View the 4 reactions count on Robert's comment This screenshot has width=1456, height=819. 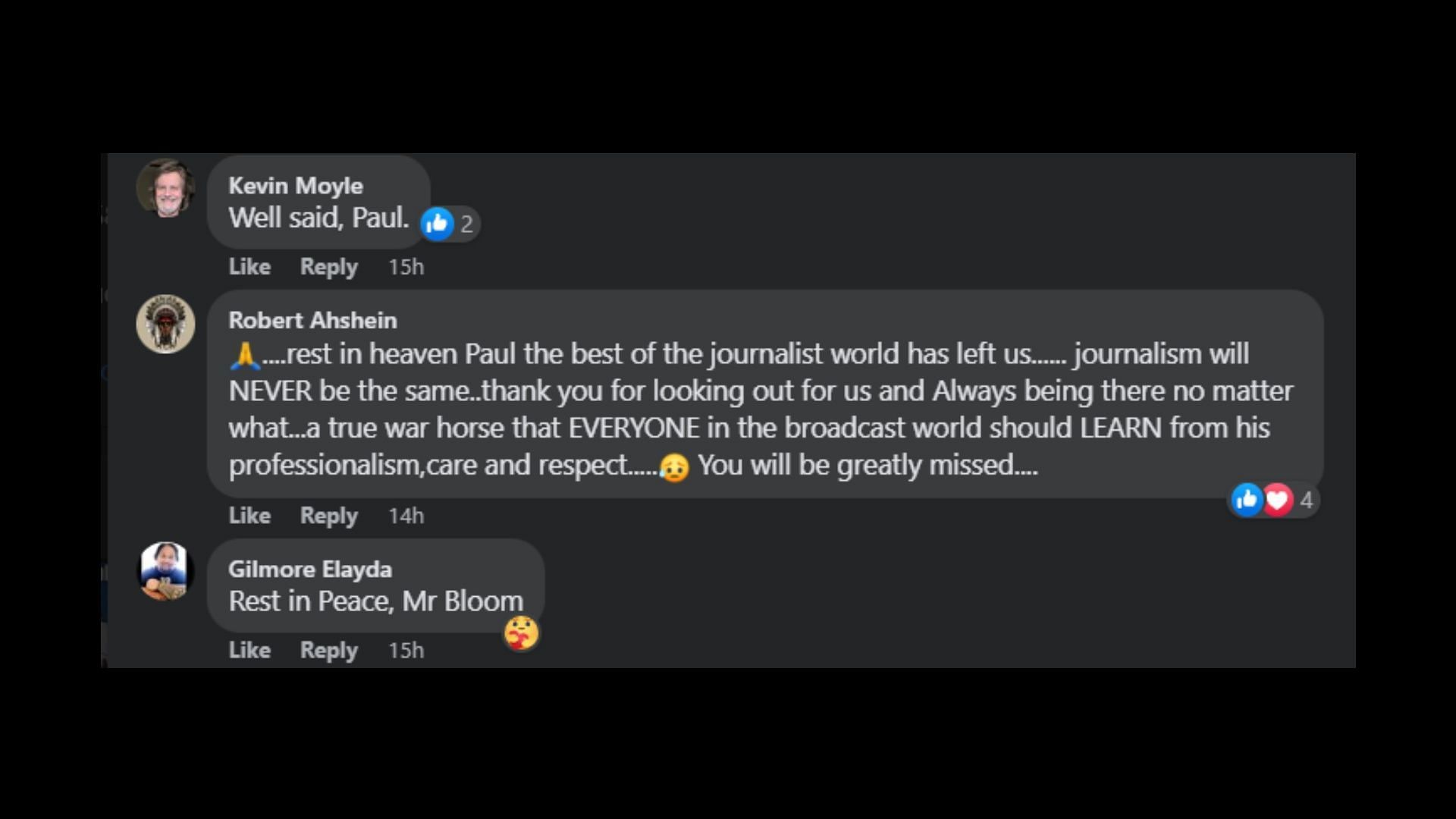pyautogui.click(x=1306, y=500)
